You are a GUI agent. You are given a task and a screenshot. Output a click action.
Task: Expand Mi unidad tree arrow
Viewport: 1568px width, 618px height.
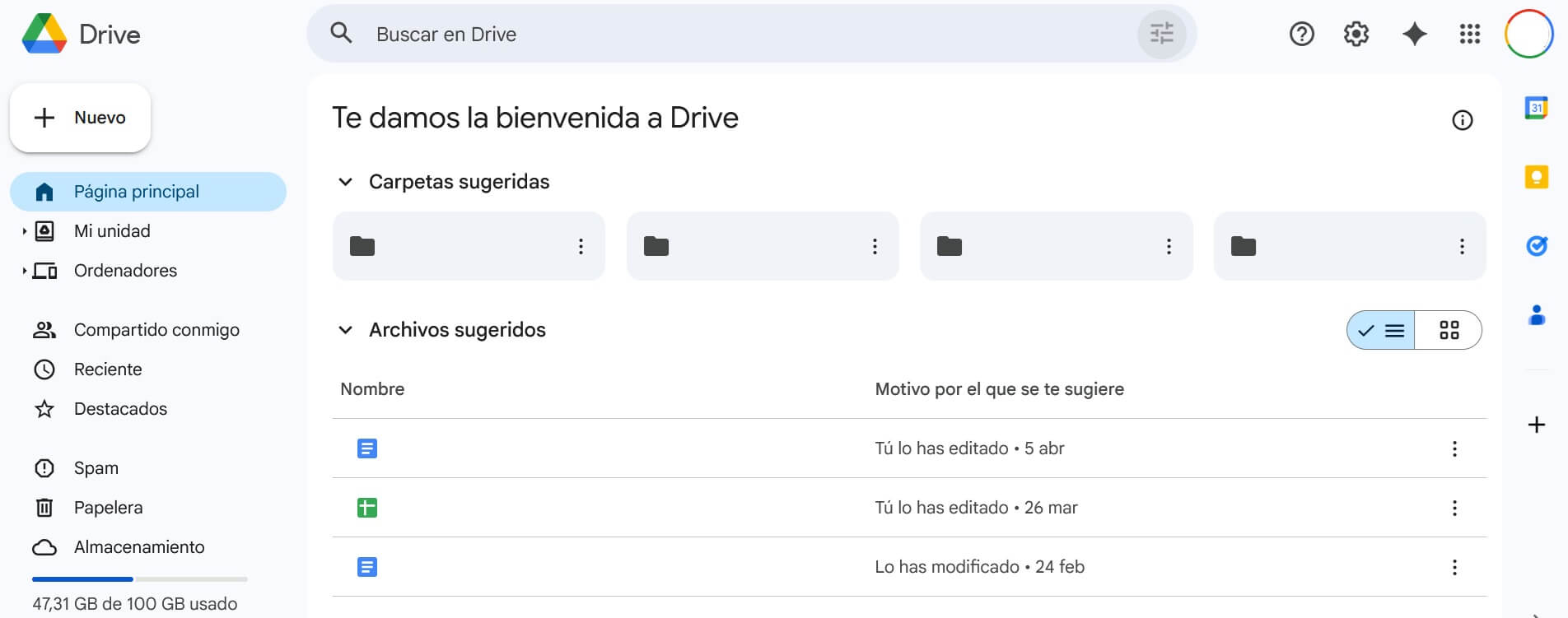pyautogui.click(x=24, y=231)
